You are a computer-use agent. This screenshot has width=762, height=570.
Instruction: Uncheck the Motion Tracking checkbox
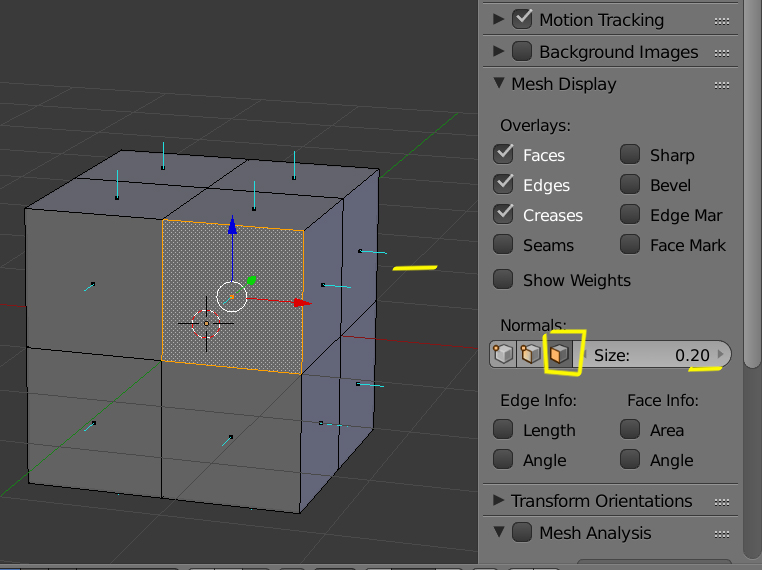click(x=522, y=19)
